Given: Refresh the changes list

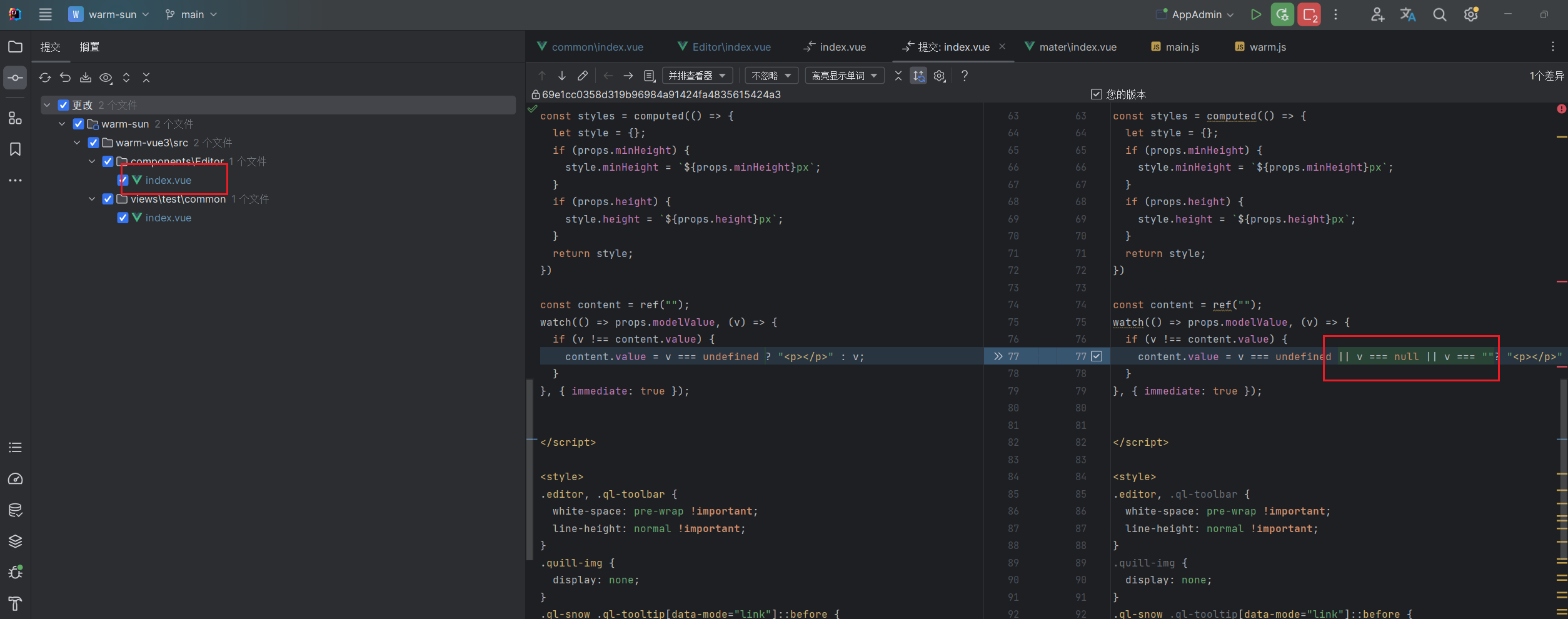Looking at the screenshot, I should (x=45, y=78).
